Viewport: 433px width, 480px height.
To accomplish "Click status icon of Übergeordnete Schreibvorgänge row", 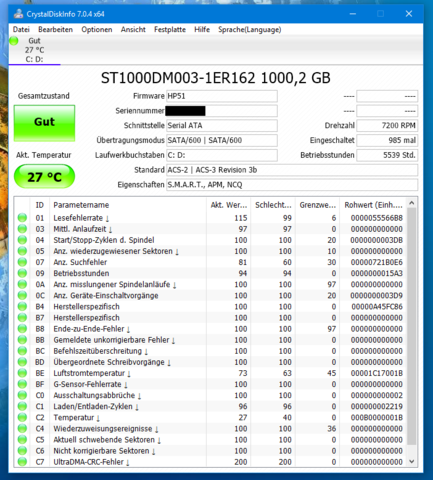I will tap(22, 362).
